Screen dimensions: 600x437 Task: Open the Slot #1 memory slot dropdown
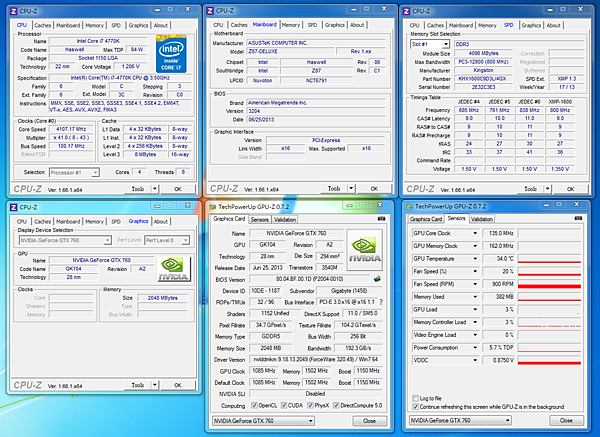point(430,44)
